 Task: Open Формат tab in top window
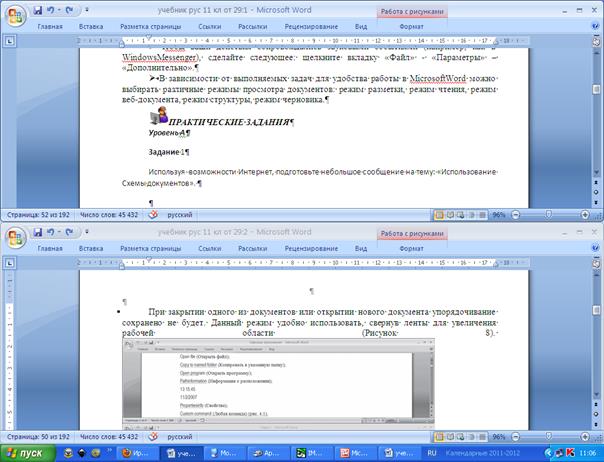pyautogui.click(x=411, y=27)
